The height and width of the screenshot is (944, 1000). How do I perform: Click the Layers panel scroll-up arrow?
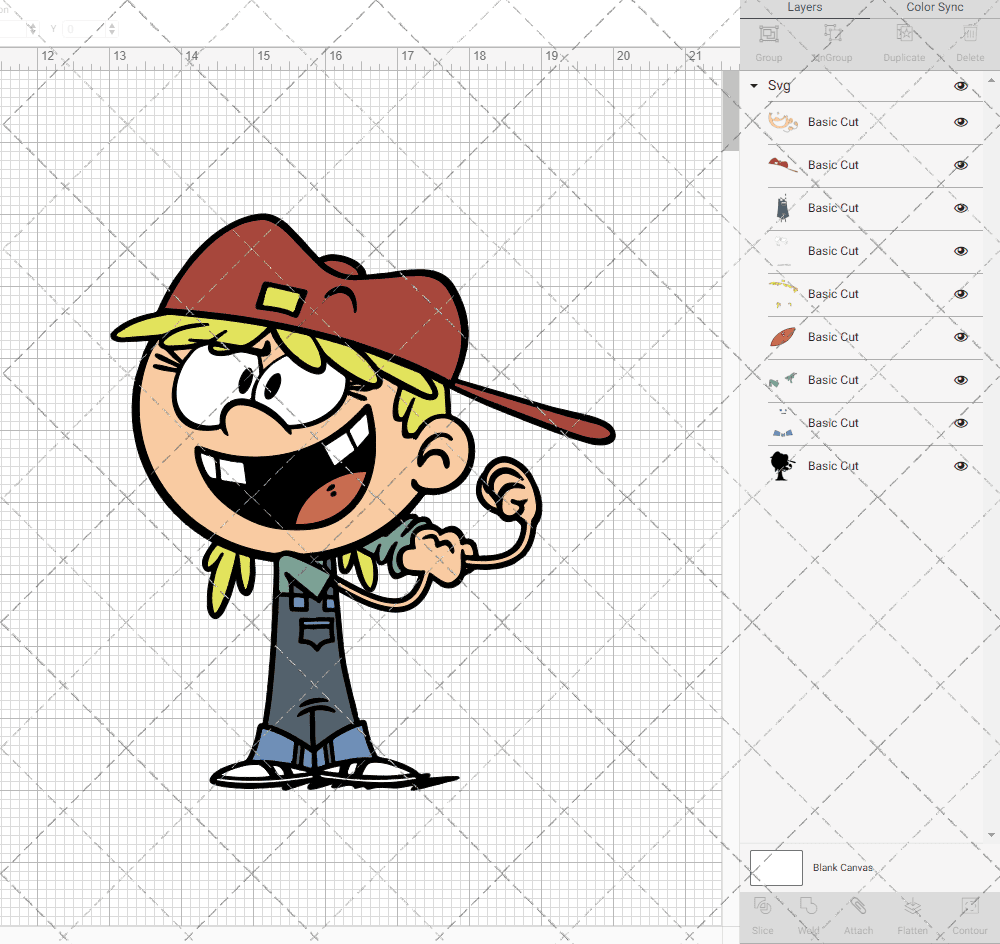[x=990, y=81]
